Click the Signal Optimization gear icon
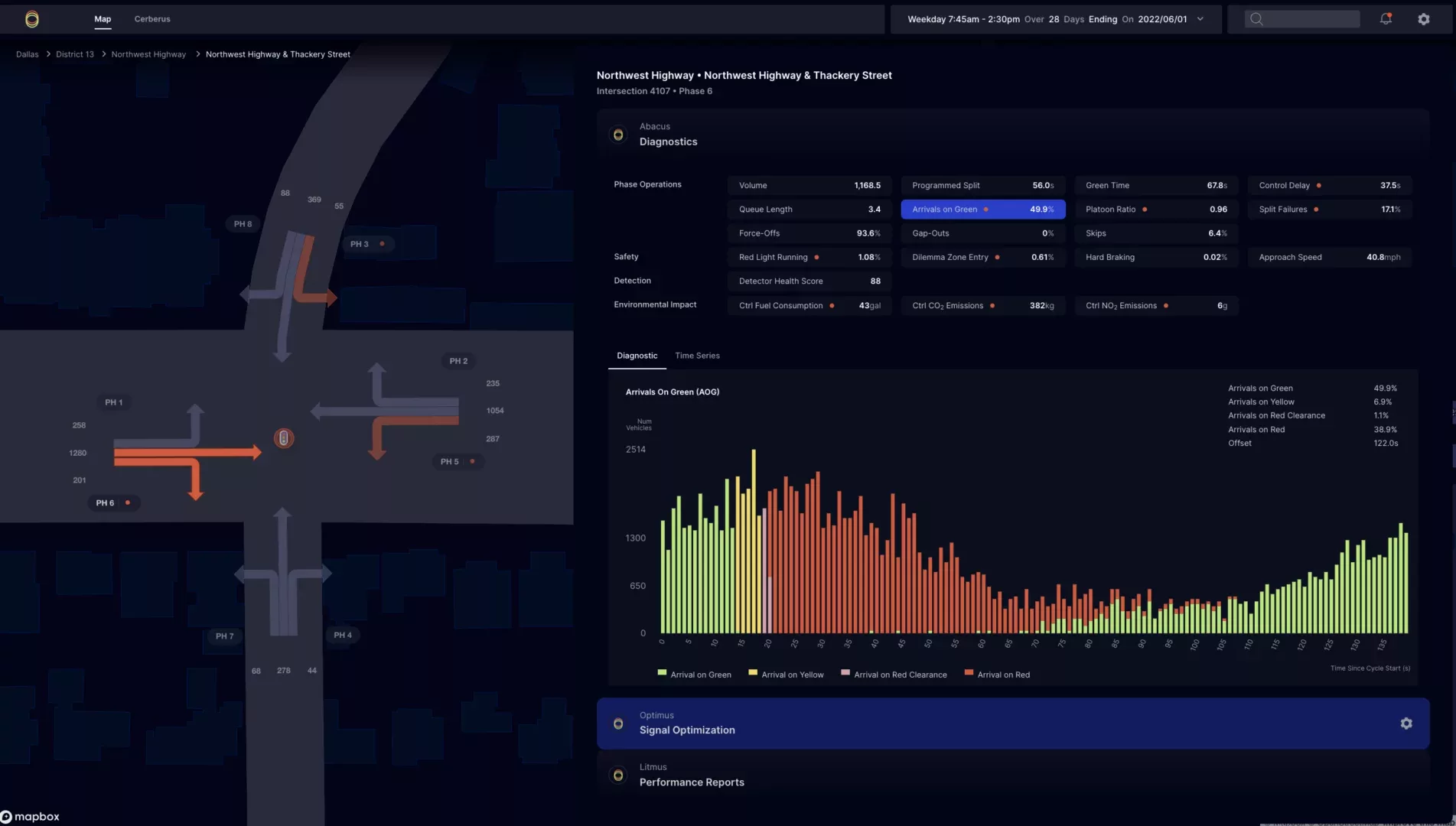Screen dimensions: 1456x826 click(x=1406, y=724)
